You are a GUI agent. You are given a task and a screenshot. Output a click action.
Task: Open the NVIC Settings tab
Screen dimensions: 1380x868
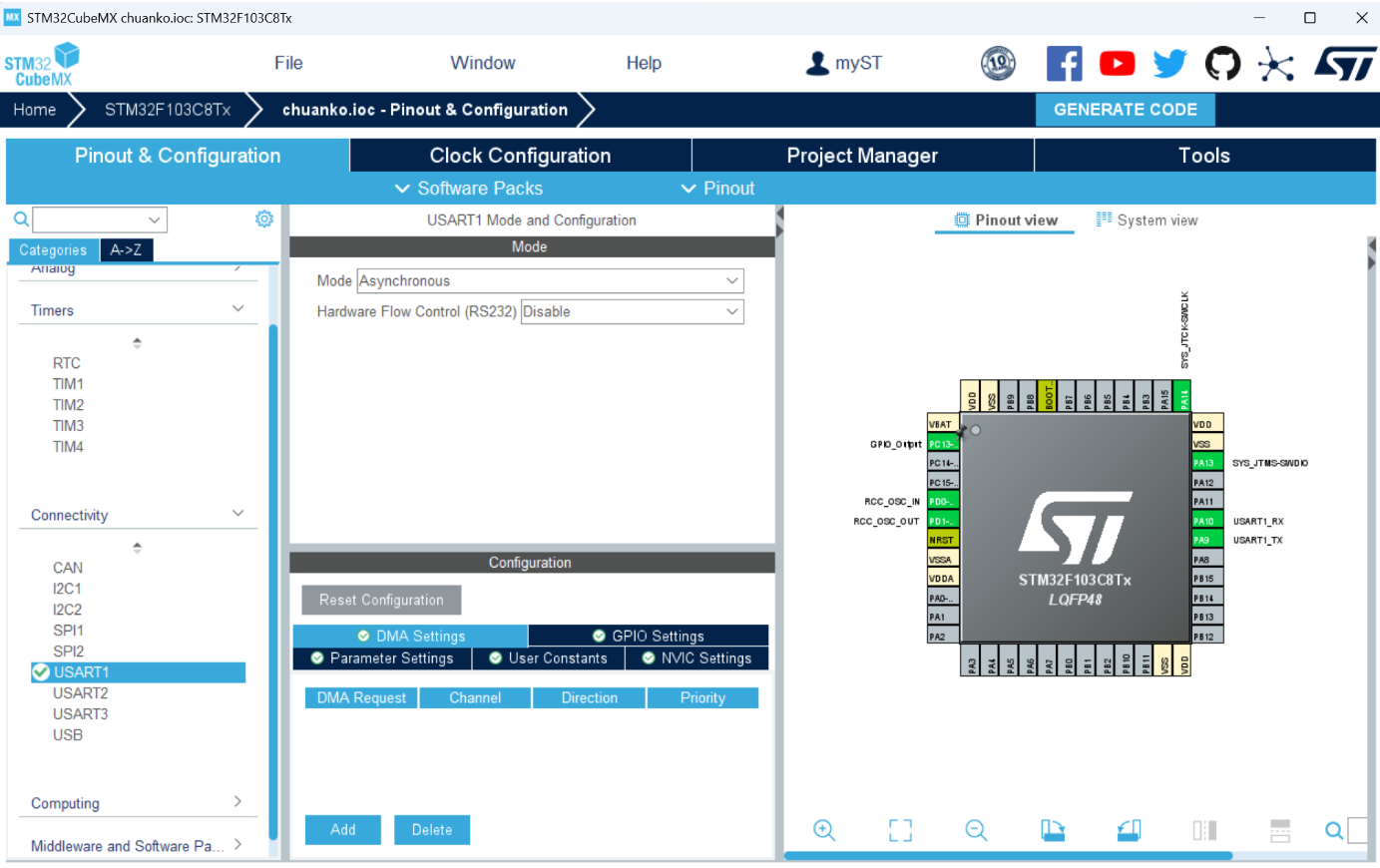pyautogui.click(x=696, y=658)
